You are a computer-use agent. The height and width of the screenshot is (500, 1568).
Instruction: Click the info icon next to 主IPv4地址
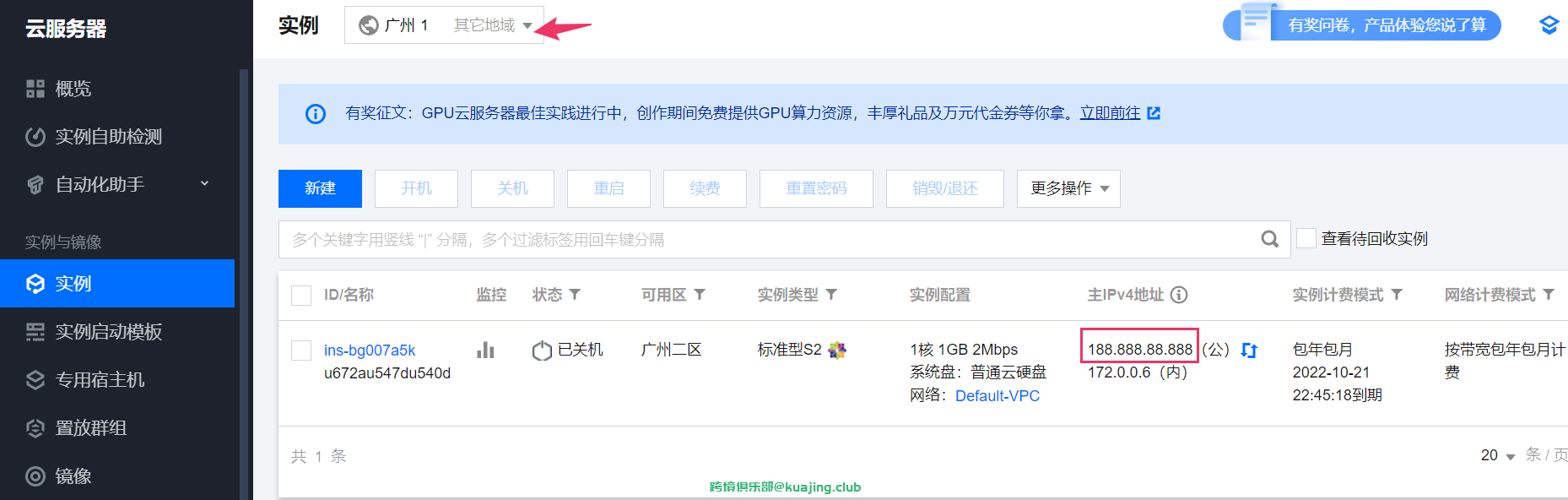coord(1179,295)
